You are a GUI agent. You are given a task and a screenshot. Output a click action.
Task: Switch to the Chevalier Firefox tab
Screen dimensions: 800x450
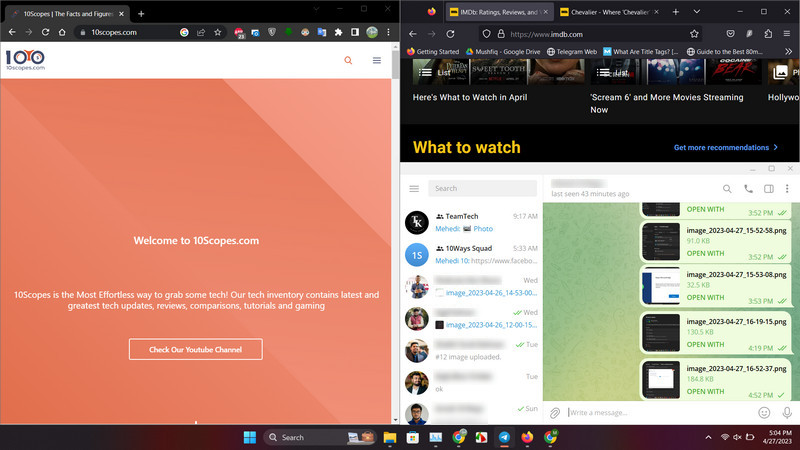(x=609, y=12)
